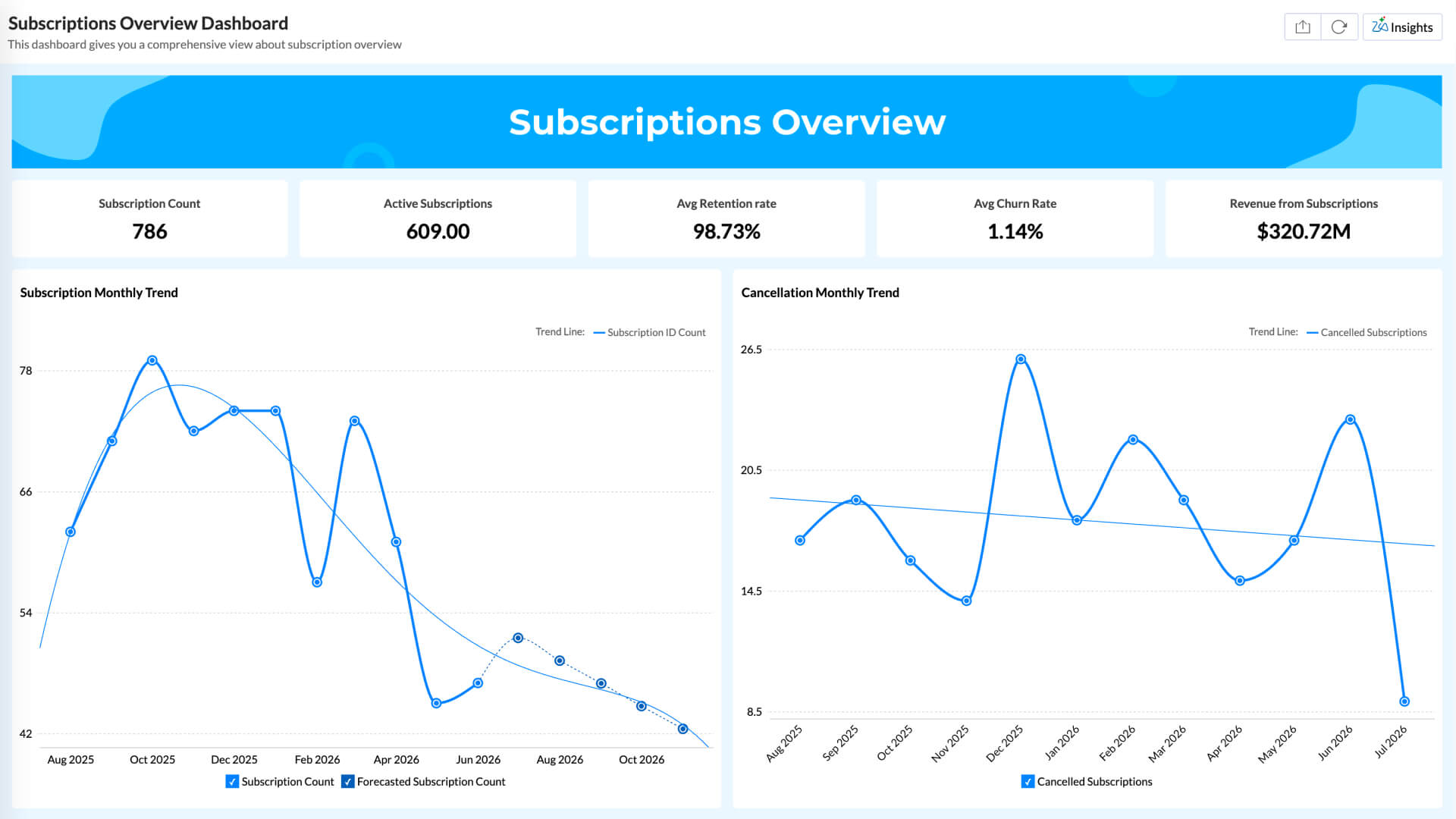Click the 78 y-axis label in subscription chart
This screenshot has width=1456, height=819.
point(26,371)
